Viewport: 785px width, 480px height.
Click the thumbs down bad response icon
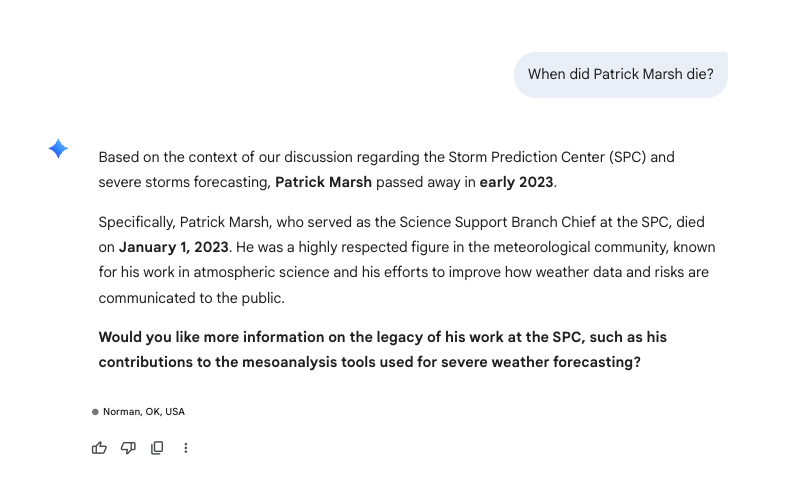tap(128, 448)
